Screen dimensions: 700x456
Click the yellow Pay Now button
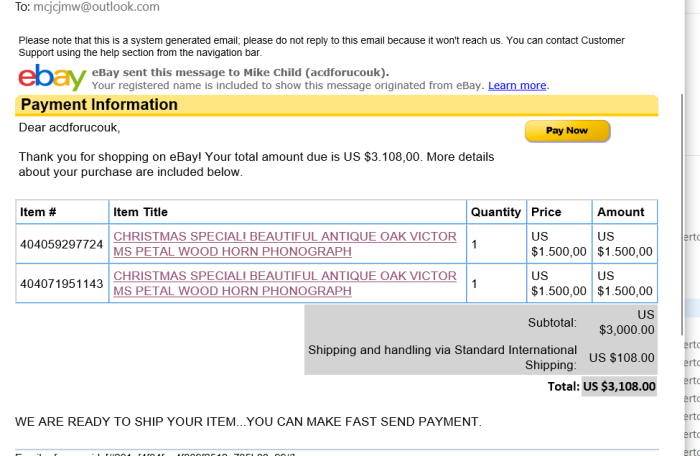(567, 131)
